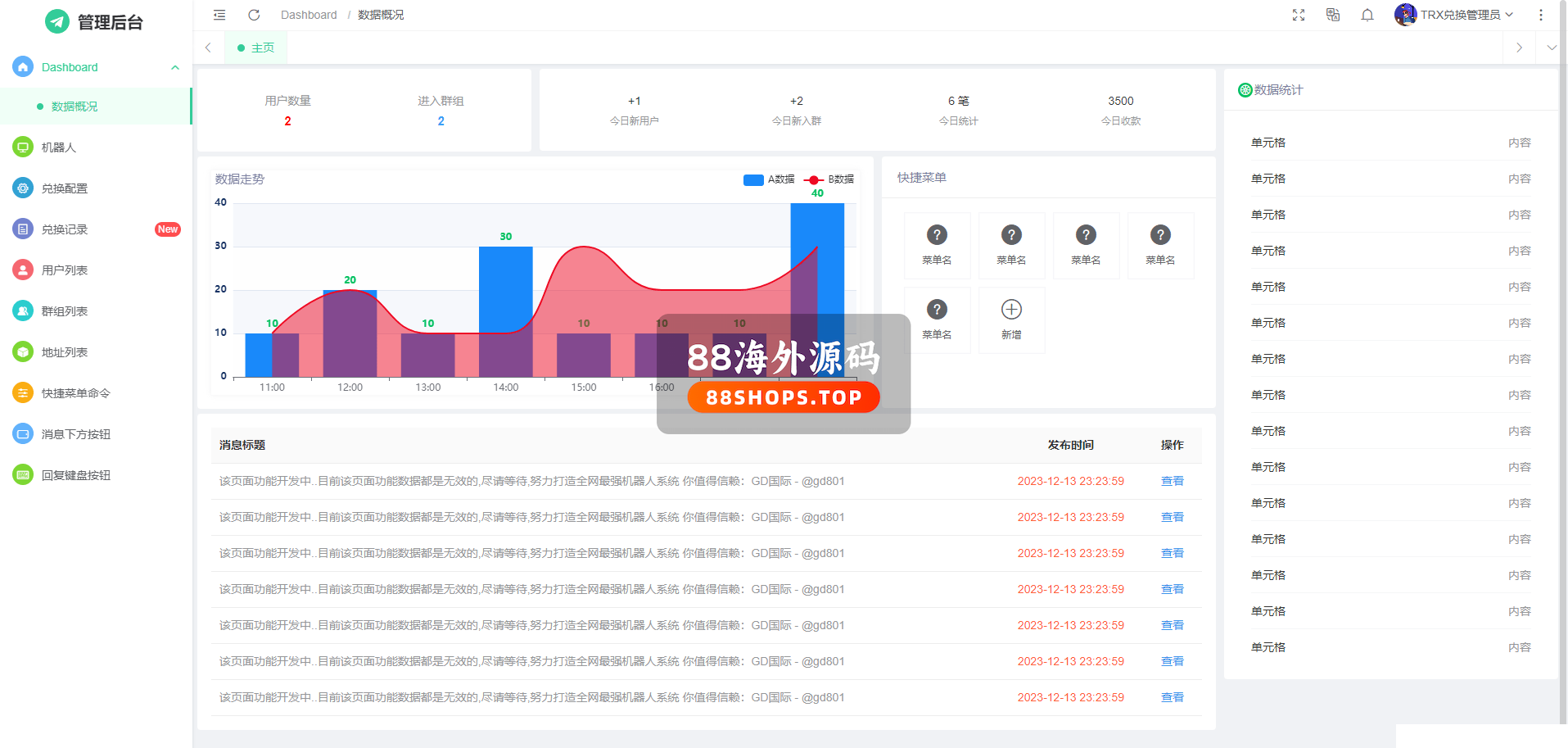Viewport: 1568px width, 748px height.
Task: Open the TRX兑换管理员 user dropdown
Action: 1455,15
